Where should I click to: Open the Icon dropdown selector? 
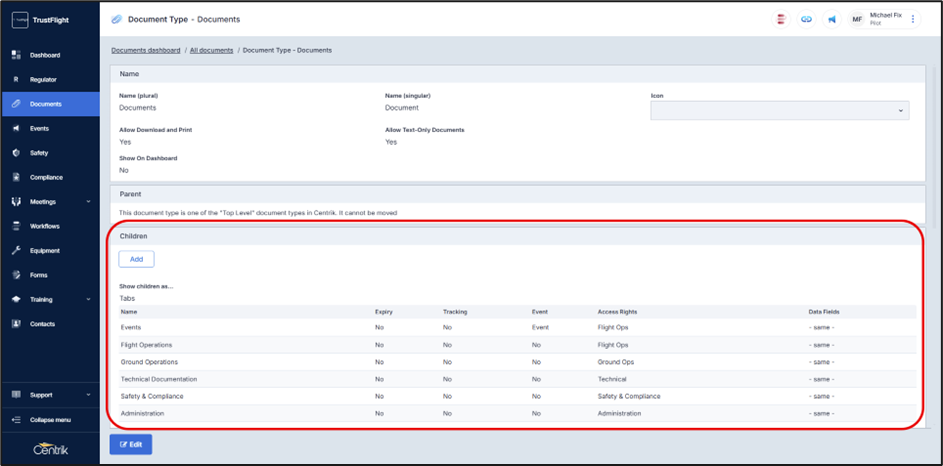click(x=779, y=110)
